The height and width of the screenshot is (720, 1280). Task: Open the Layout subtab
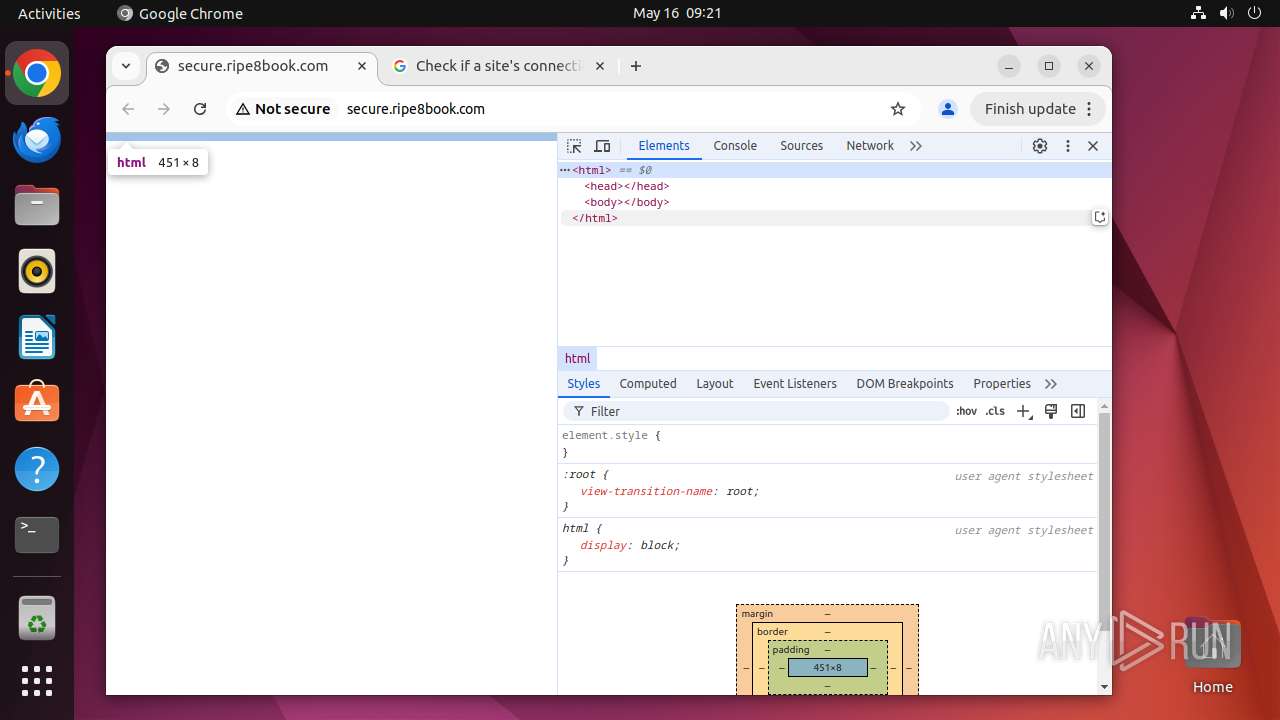[715, 384]
